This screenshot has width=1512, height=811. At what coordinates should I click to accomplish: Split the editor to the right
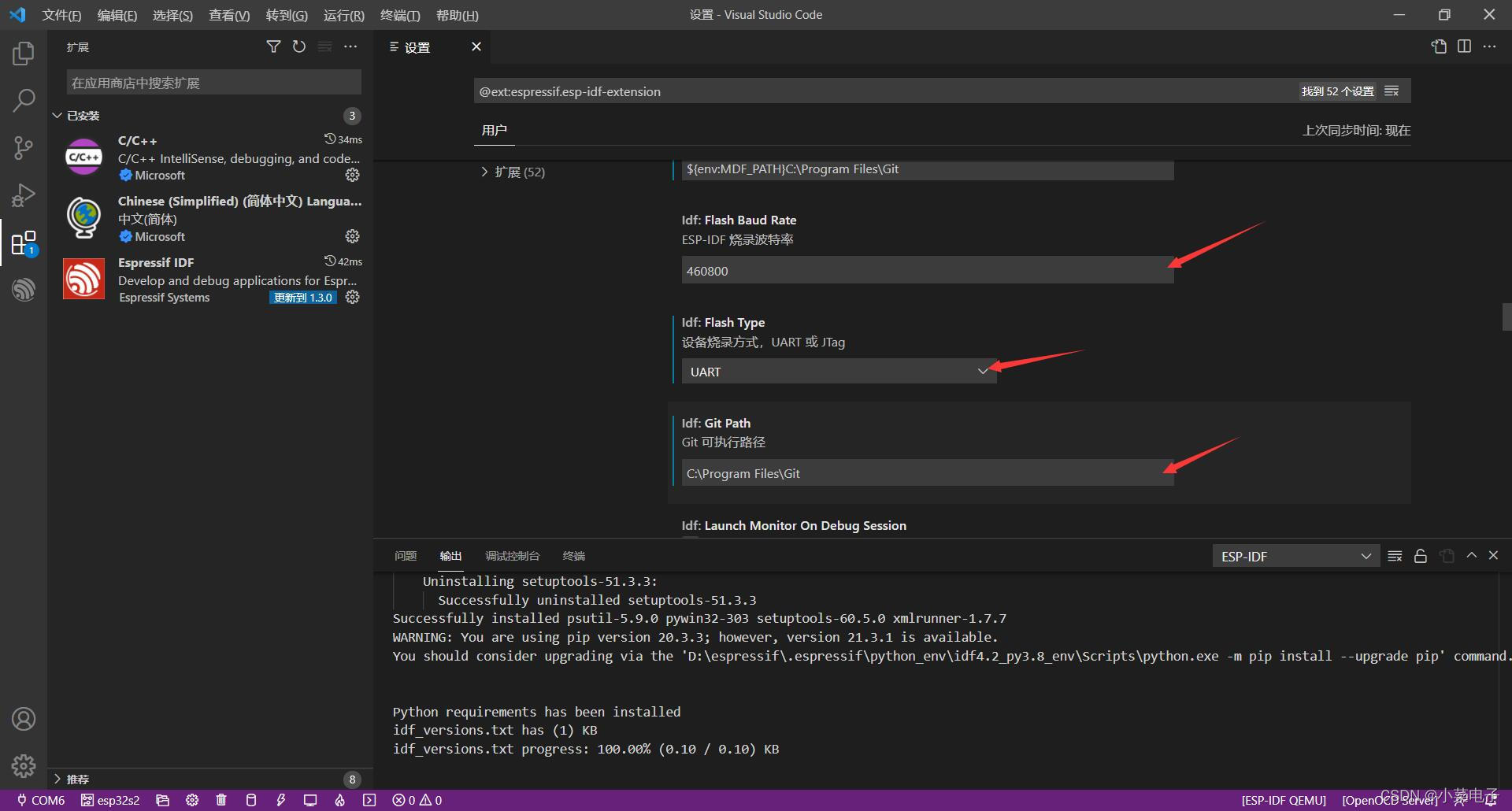click(1464, 46)
